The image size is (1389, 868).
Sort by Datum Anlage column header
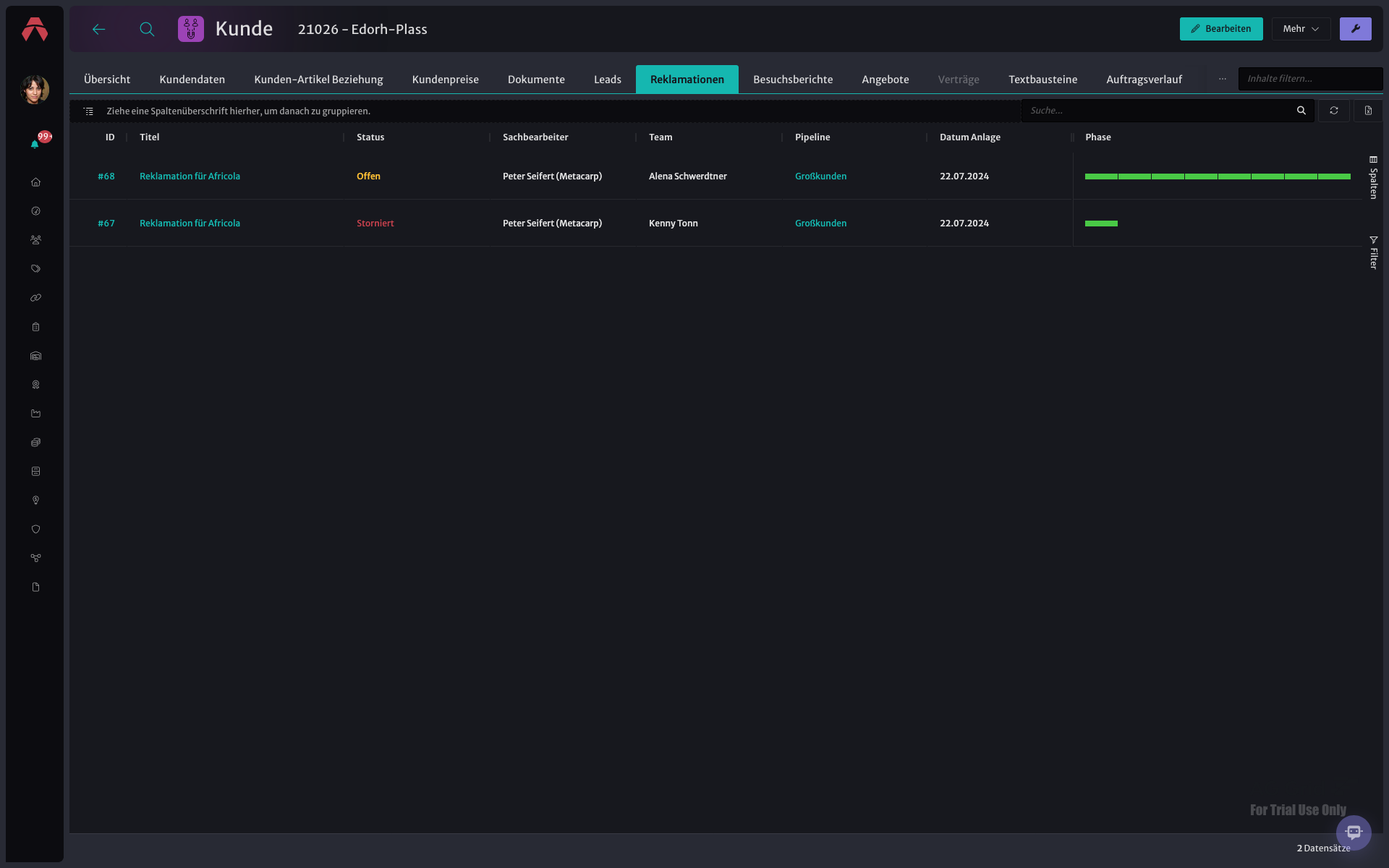(x=970, y=137)
